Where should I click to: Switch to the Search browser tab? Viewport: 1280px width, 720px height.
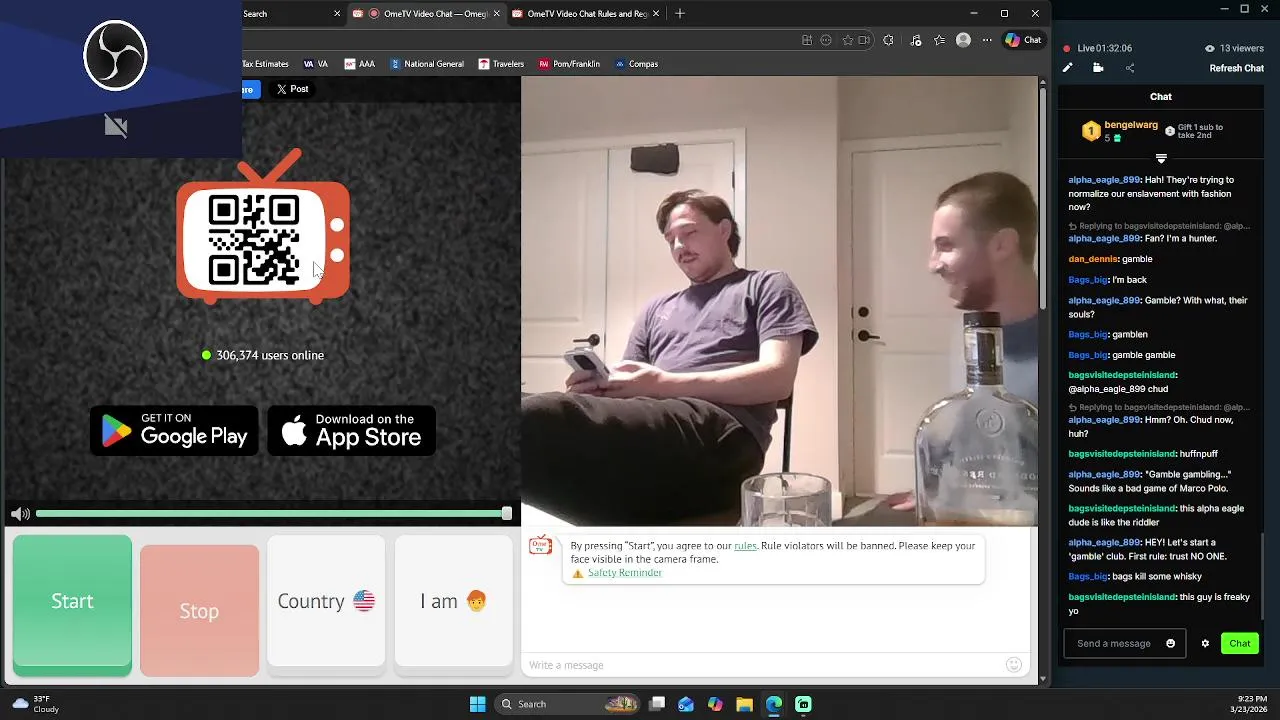pos(290,14)
